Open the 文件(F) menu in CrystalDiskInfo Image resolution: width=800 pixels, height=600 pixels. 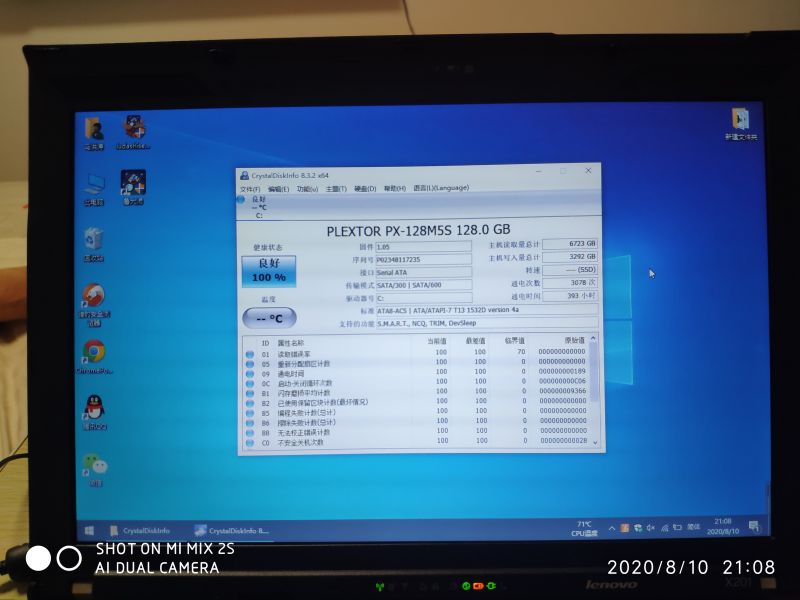[250, 189]
